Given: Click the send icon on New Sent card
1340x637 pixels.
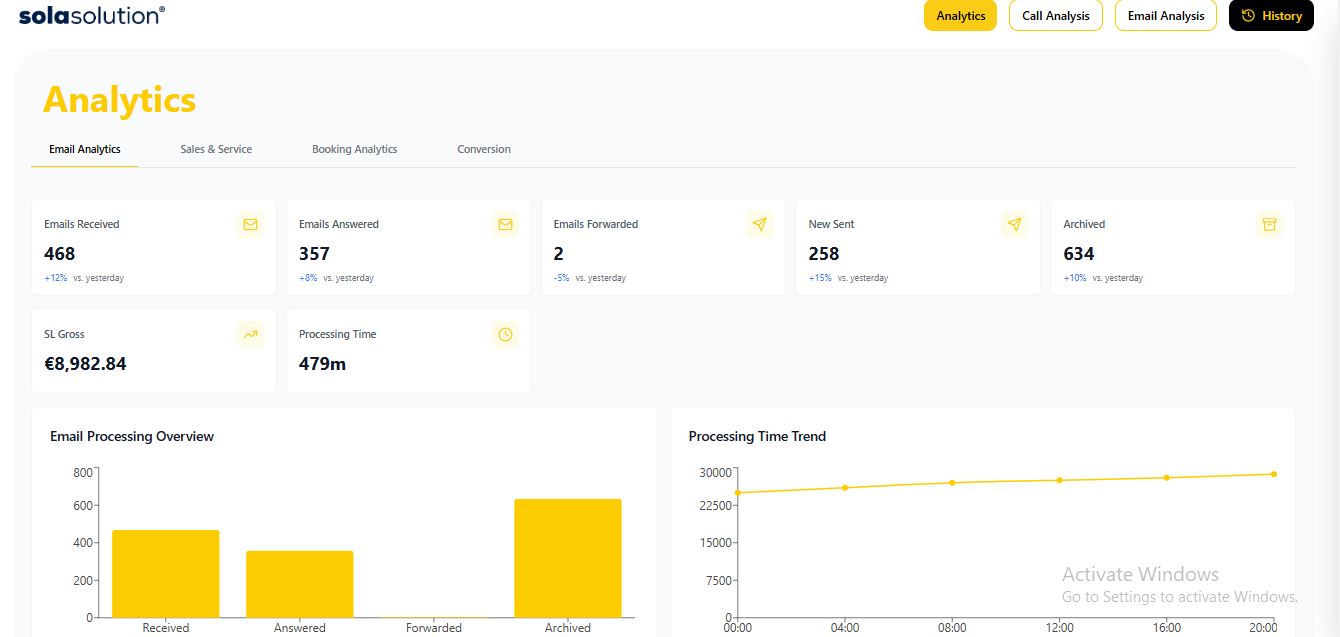Looking at the screenshot, I should (x=1014, y=225).
